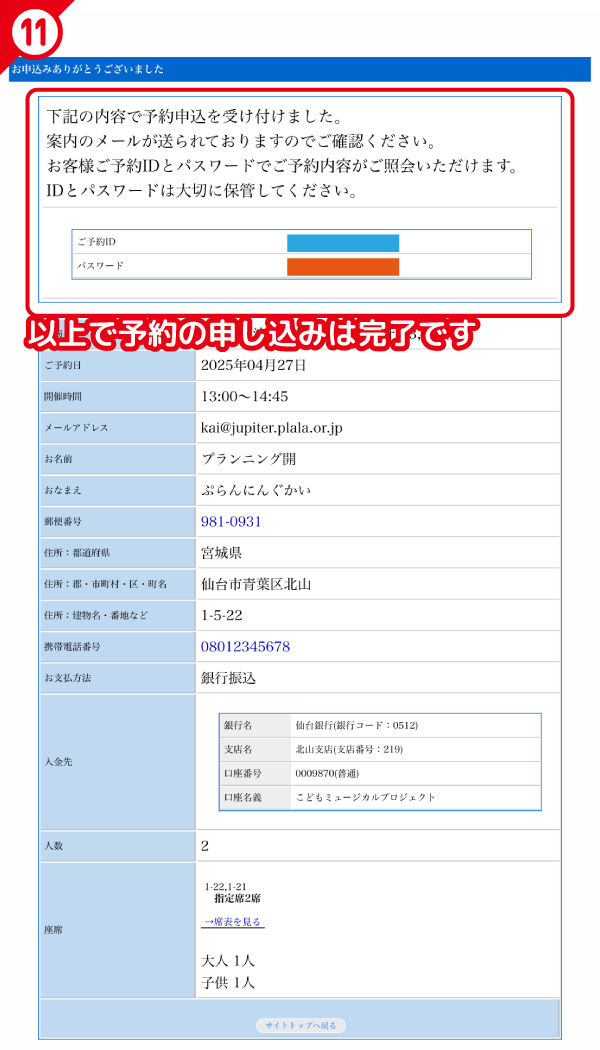Tap the phone number 08012345678 link
The height and width of the screenshot is (1050, 600).
point(245,647)
